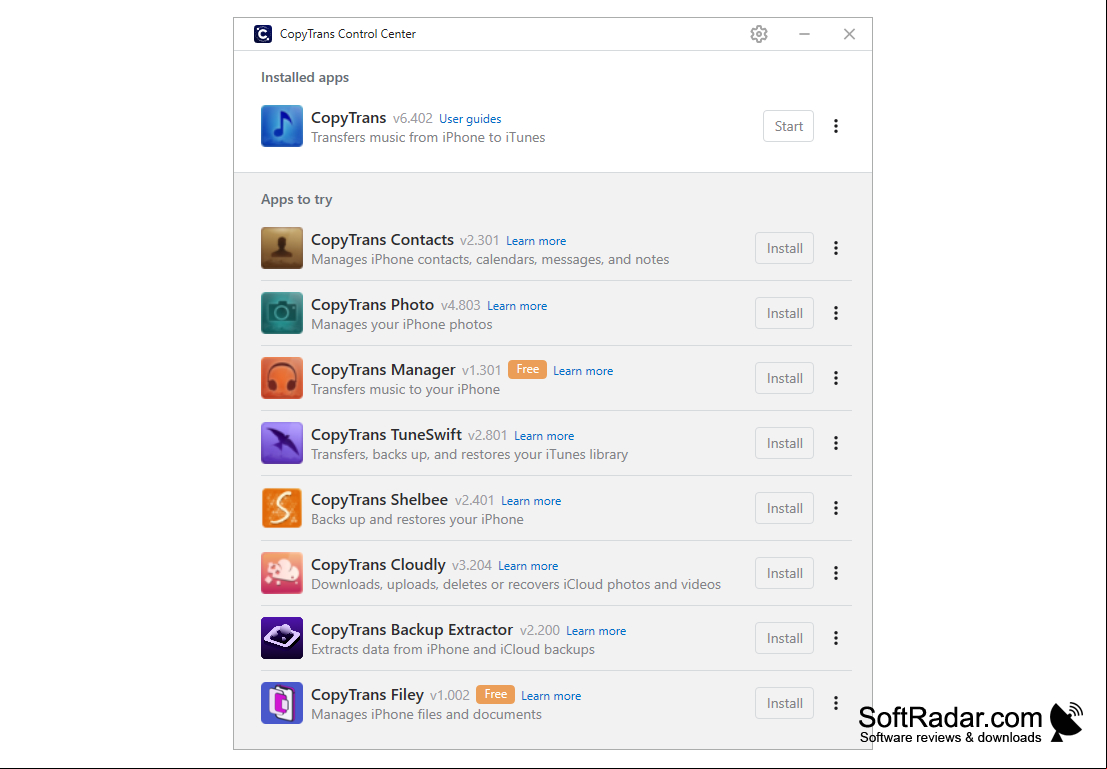This screenshot has width=1107, height=769.
Task: Open the CopyTrans User guides link
Action: point(470,119)
